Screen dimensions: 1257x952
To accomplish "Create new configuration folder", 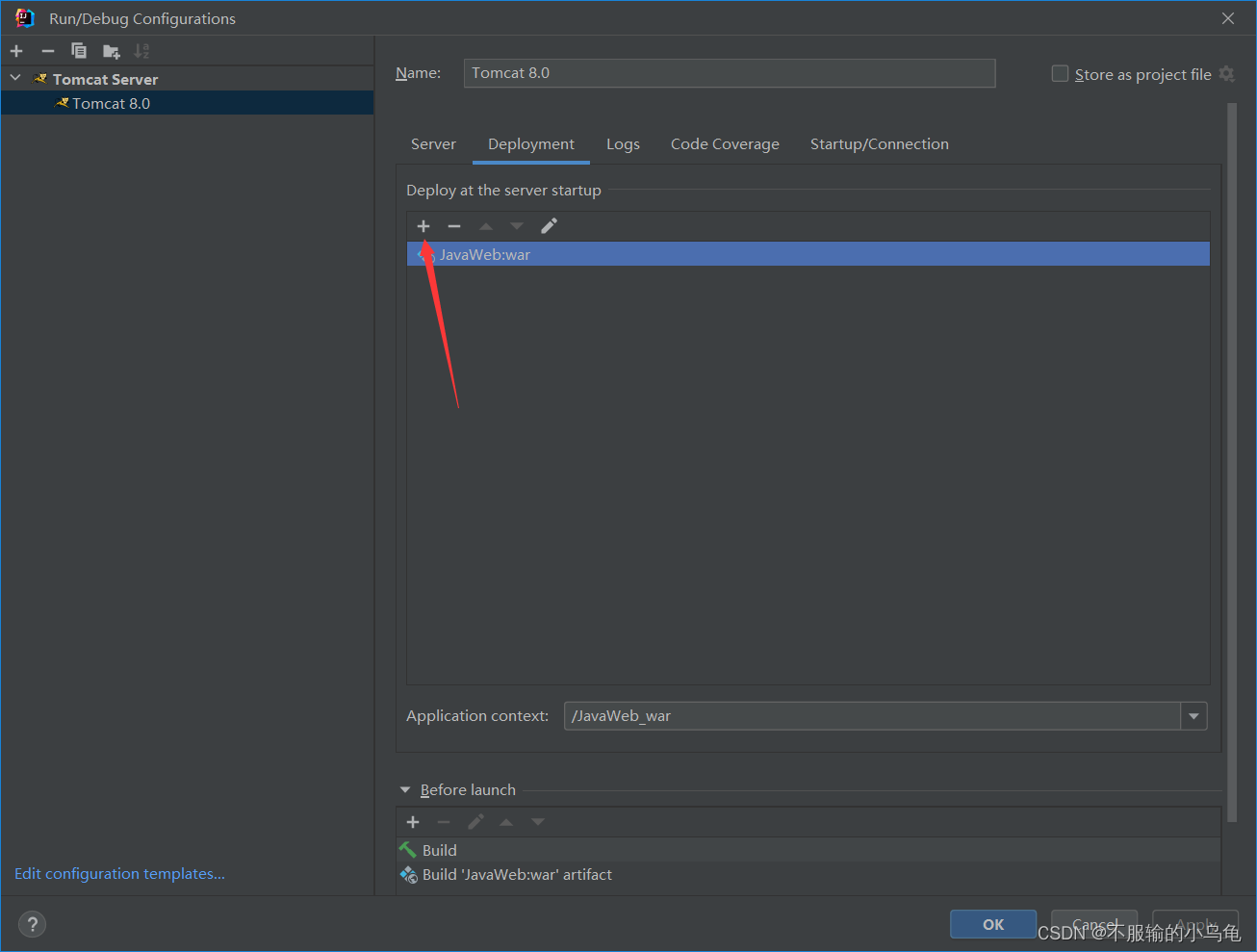I will click(x=111, y=51).
